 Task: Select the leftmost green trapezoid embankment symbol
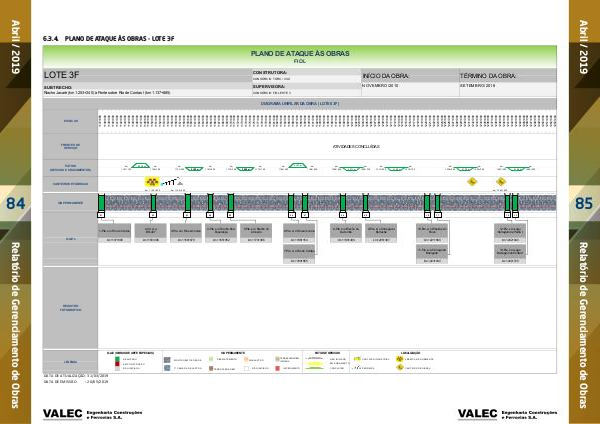(140, 166)
